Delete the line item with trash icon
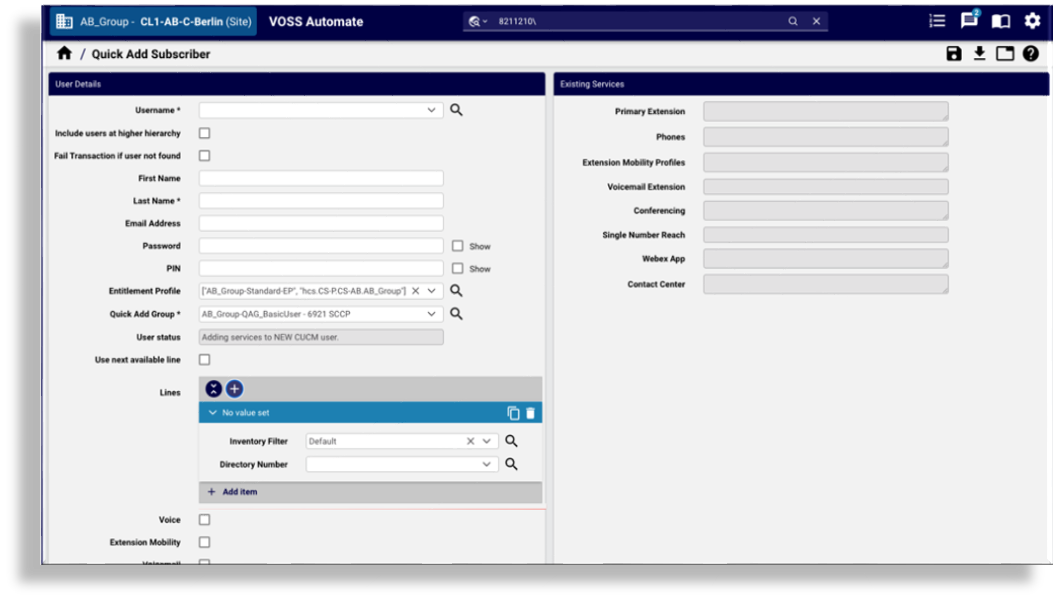The image size is (1055, 601). pos(530,413)
